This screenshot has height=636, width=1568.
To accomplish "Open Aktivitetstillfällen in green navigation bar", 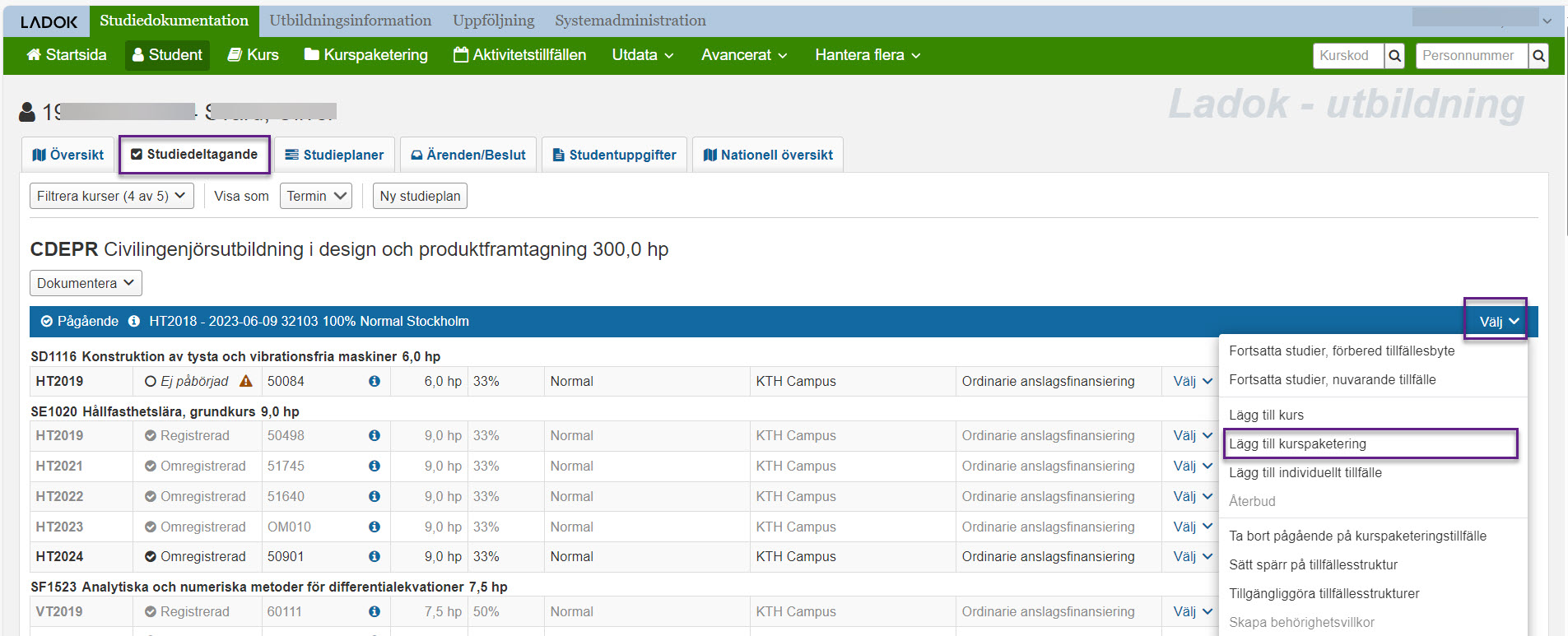I will (520, 55).
